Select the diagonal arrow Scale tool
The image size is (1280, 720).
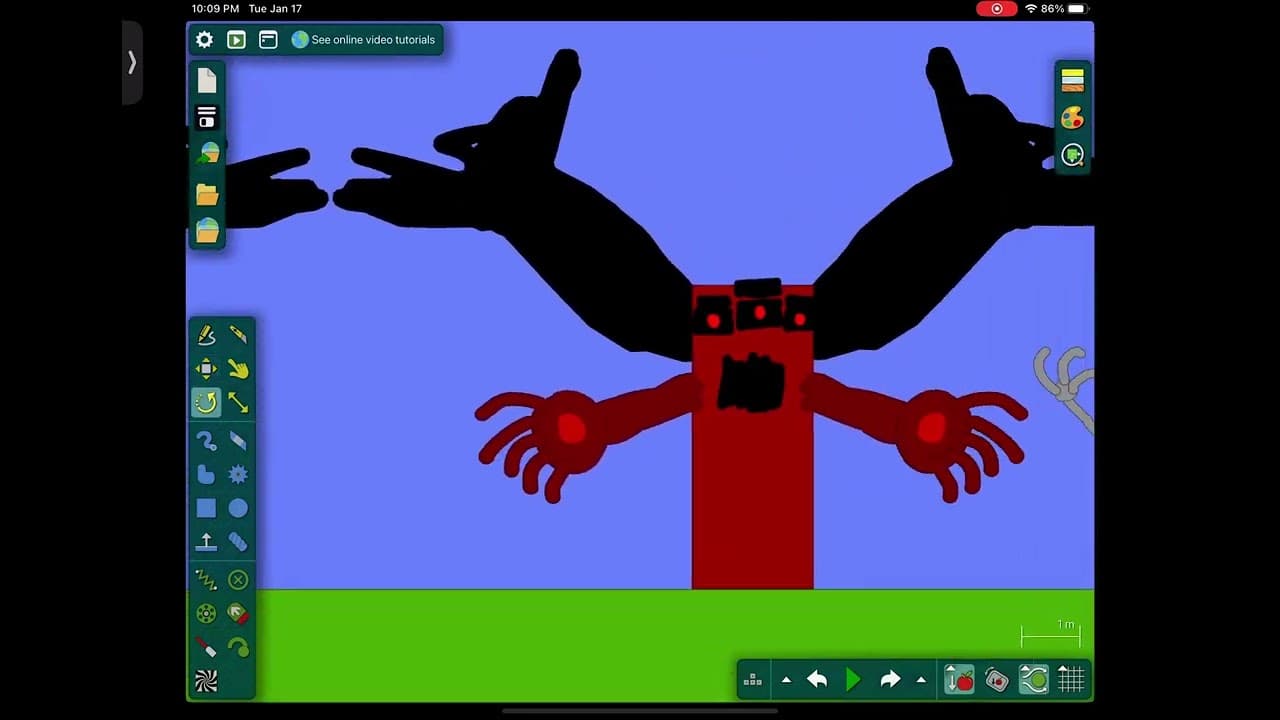point(238,402)
